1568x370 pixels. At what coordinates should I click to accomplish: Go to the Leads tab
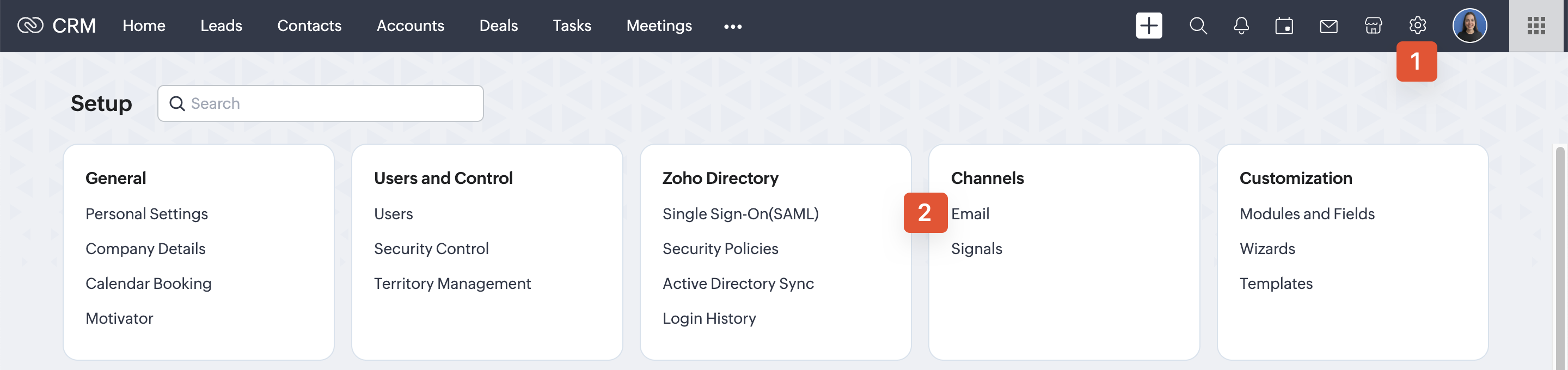221,26
